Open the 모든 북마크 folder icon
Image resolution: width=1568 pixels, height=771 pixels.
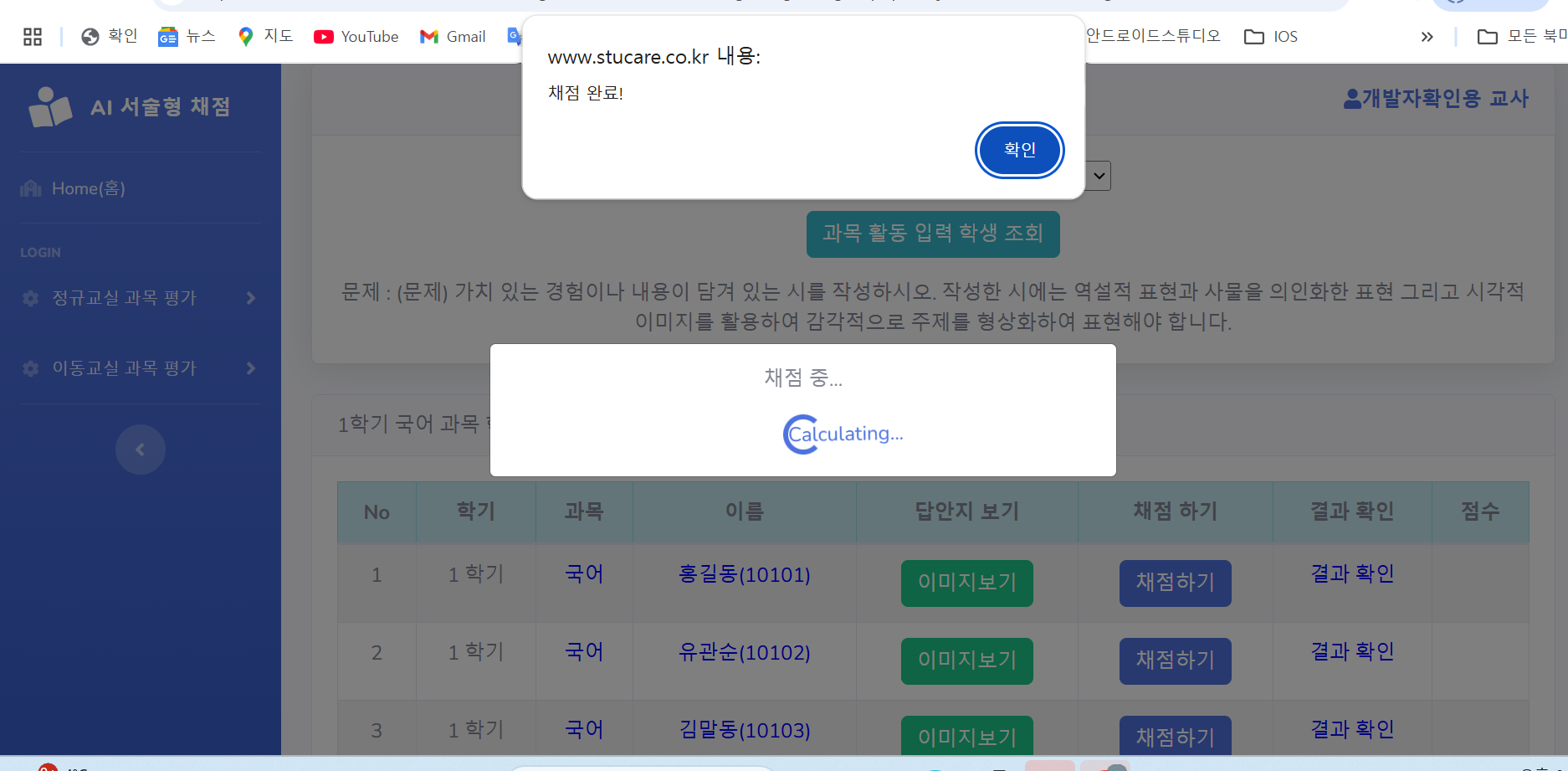1488,37
